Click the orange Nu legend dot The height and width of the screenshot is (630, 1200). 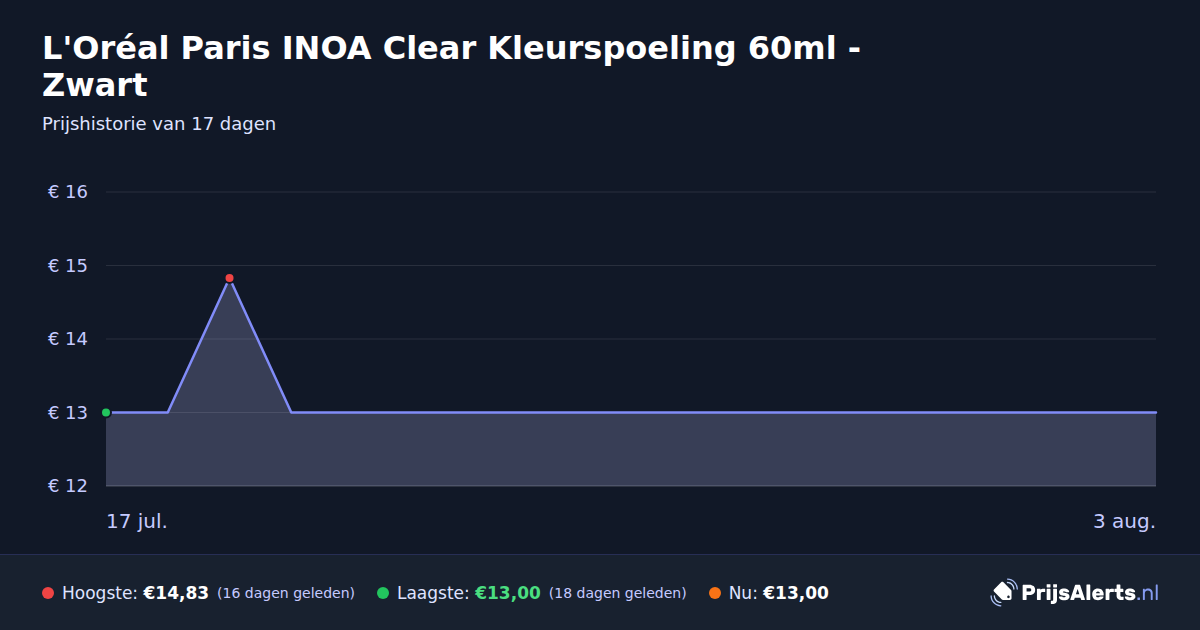[x=715, y=593]
